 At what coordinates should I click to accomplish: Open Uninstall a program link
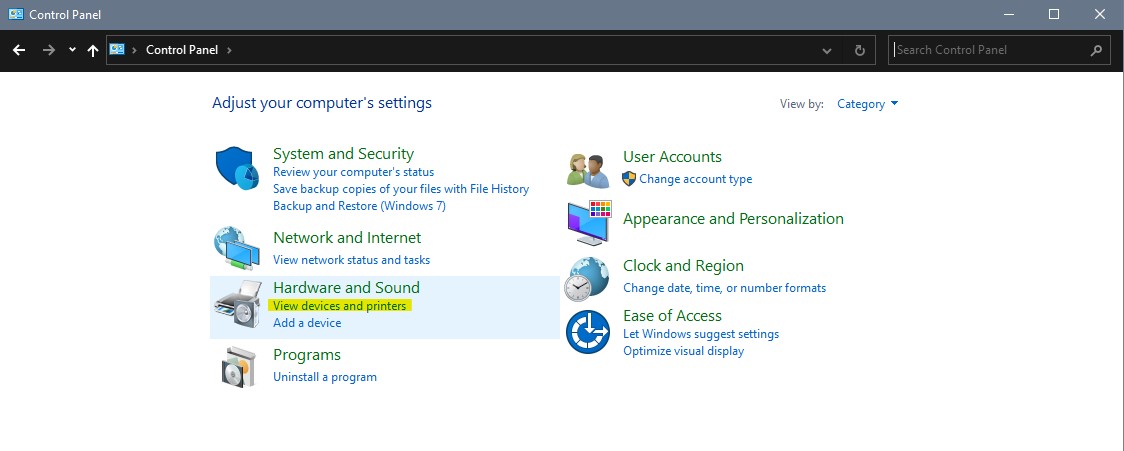(325, 377)
